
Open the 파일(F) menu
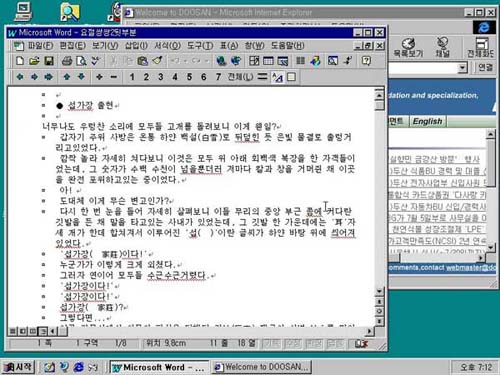click(40, 46)
